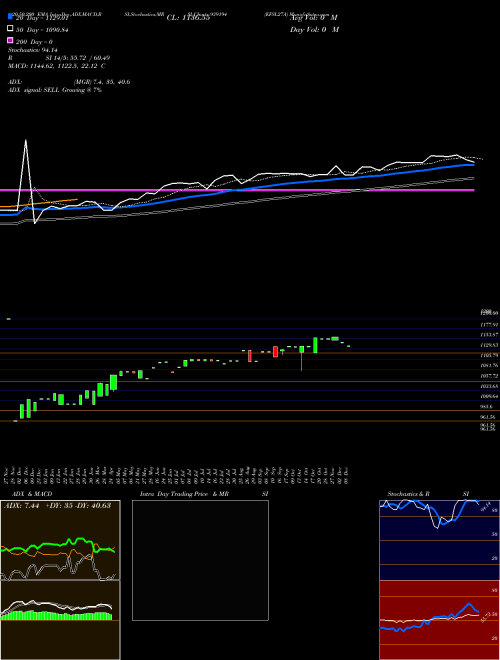Click the white 50 Day legend swatch
The image size is (500, 660).
pyautogui.click(x=10, y=29)
